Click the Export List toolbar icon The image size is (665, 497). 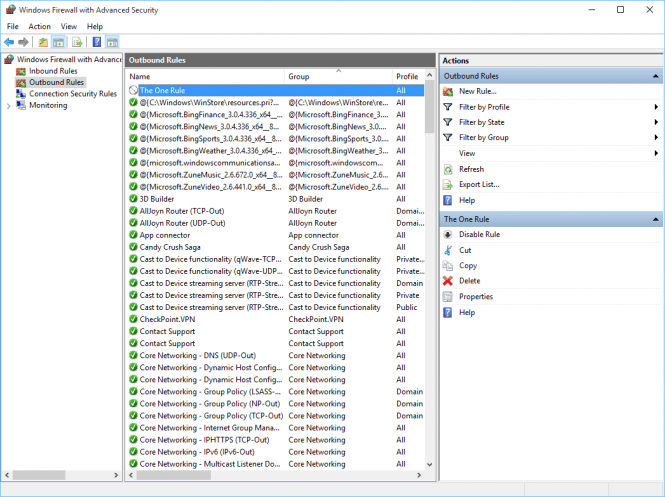pos(77,42)
